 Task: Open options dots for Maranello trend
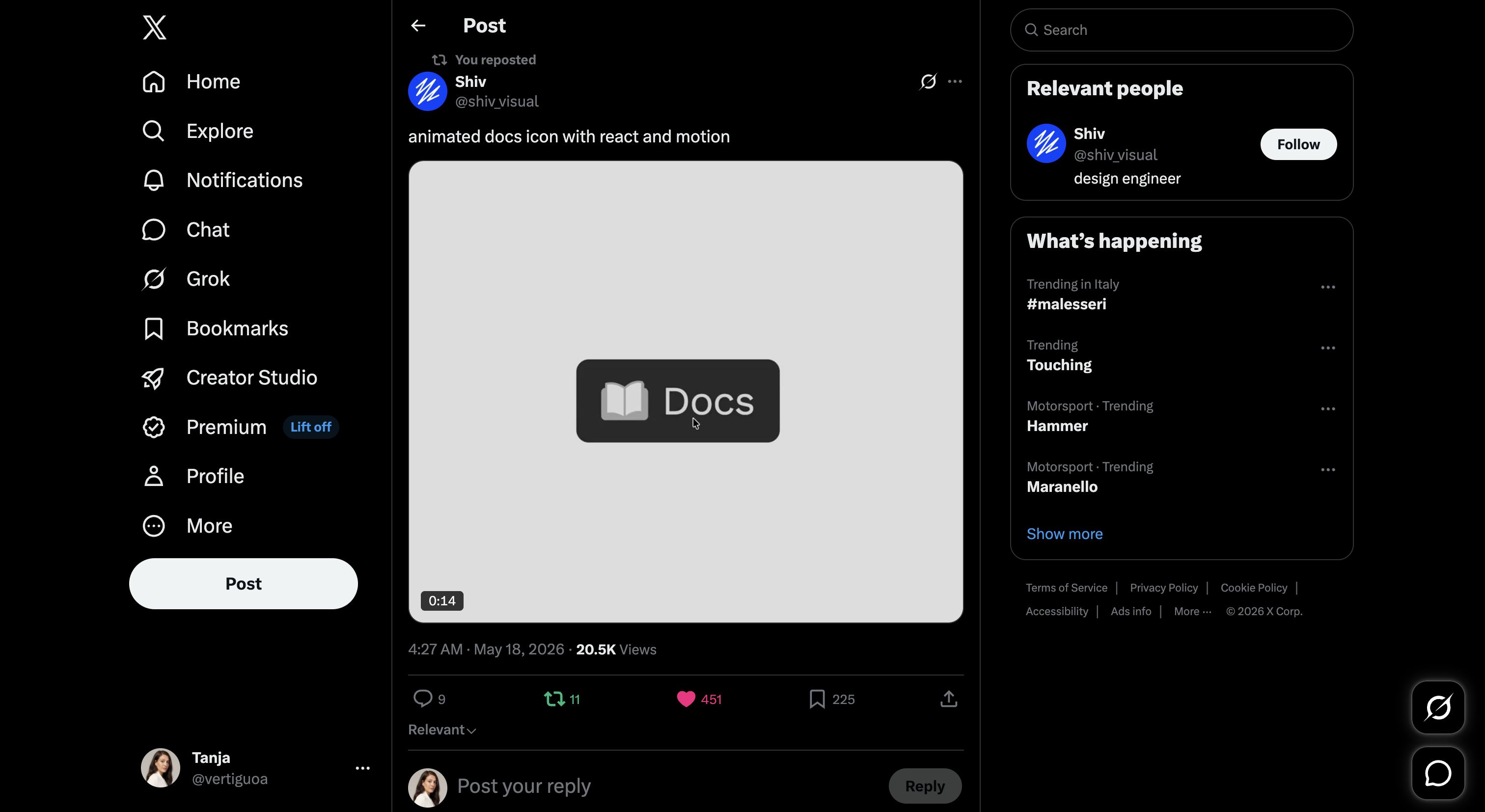[x=1328, y=470]
